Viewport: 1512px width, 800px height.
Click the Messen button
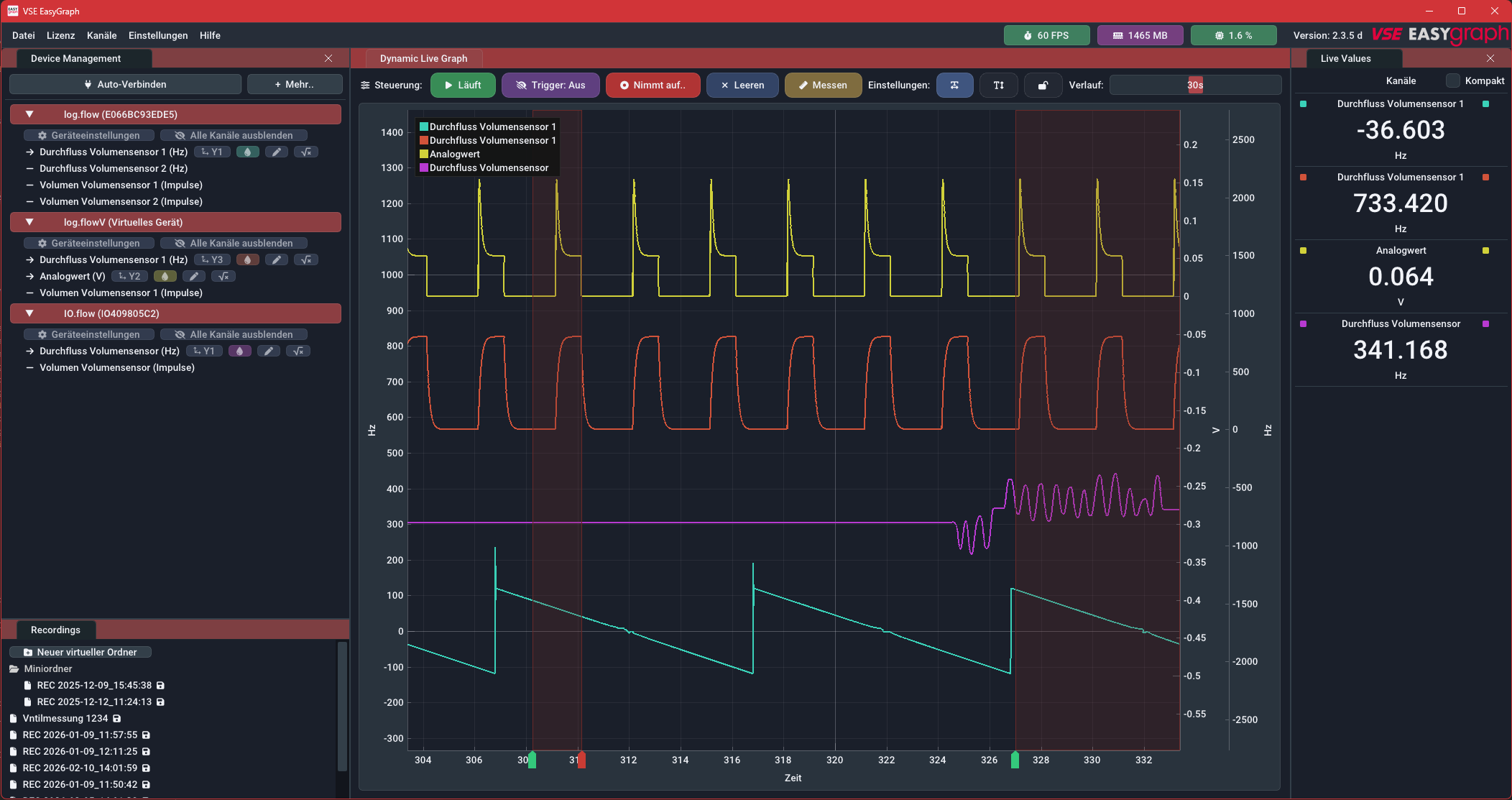pos(822,85)
